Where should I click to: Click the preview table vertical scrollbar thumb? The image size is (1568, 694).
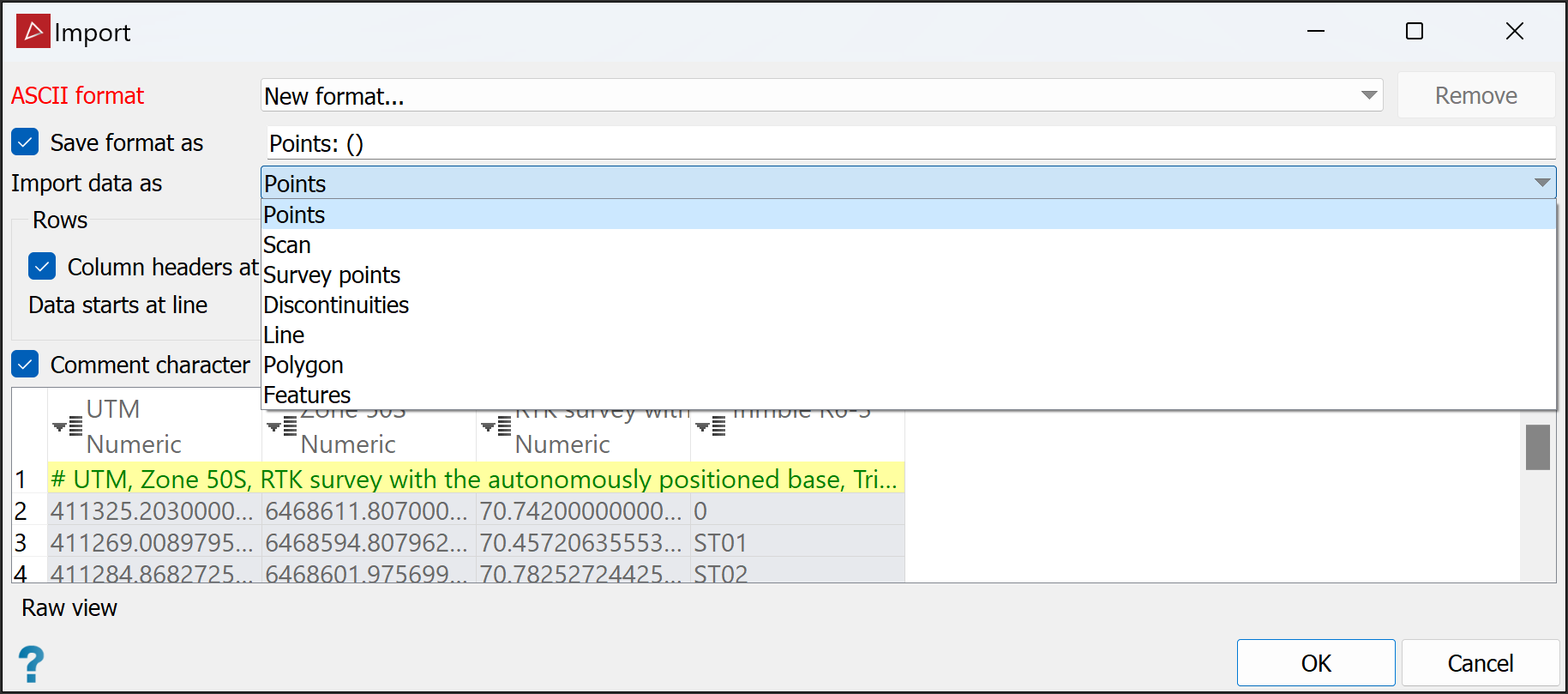1538,447
